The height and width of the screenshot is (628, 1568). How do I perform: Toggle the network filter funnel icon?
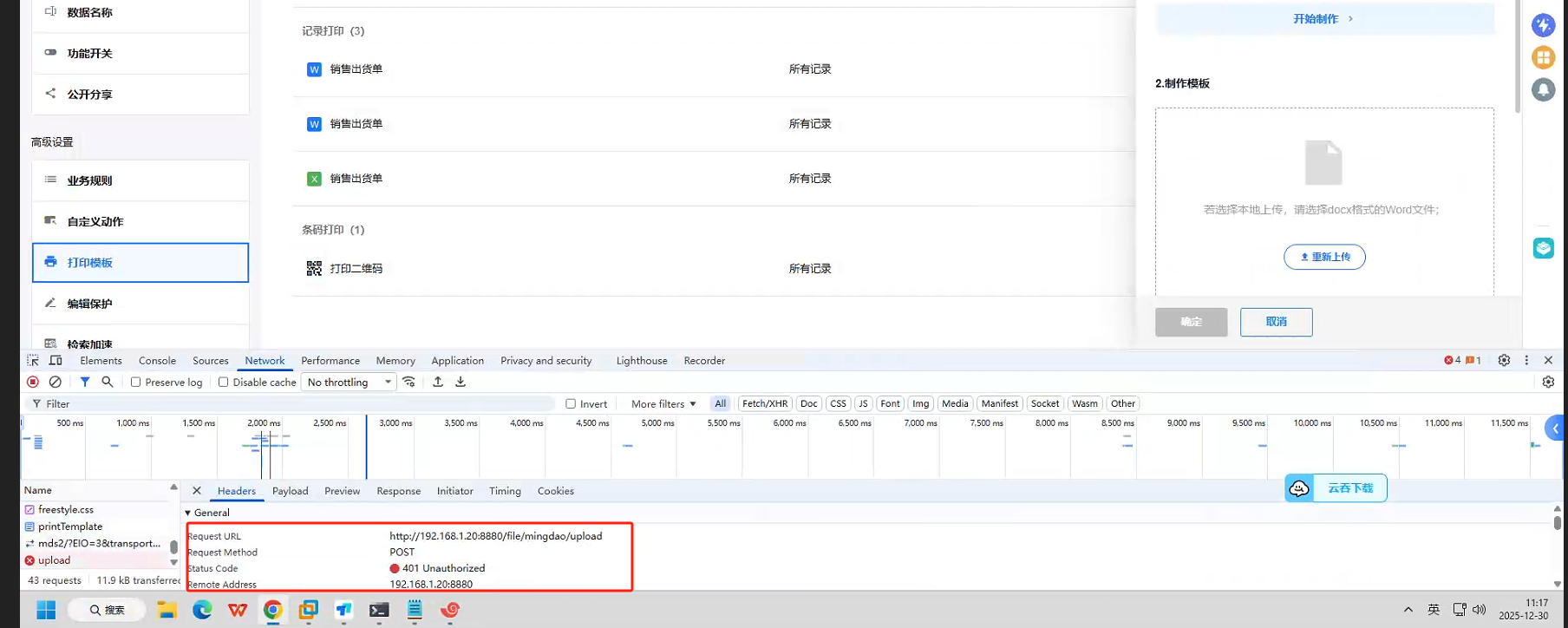tap(85, 382)
